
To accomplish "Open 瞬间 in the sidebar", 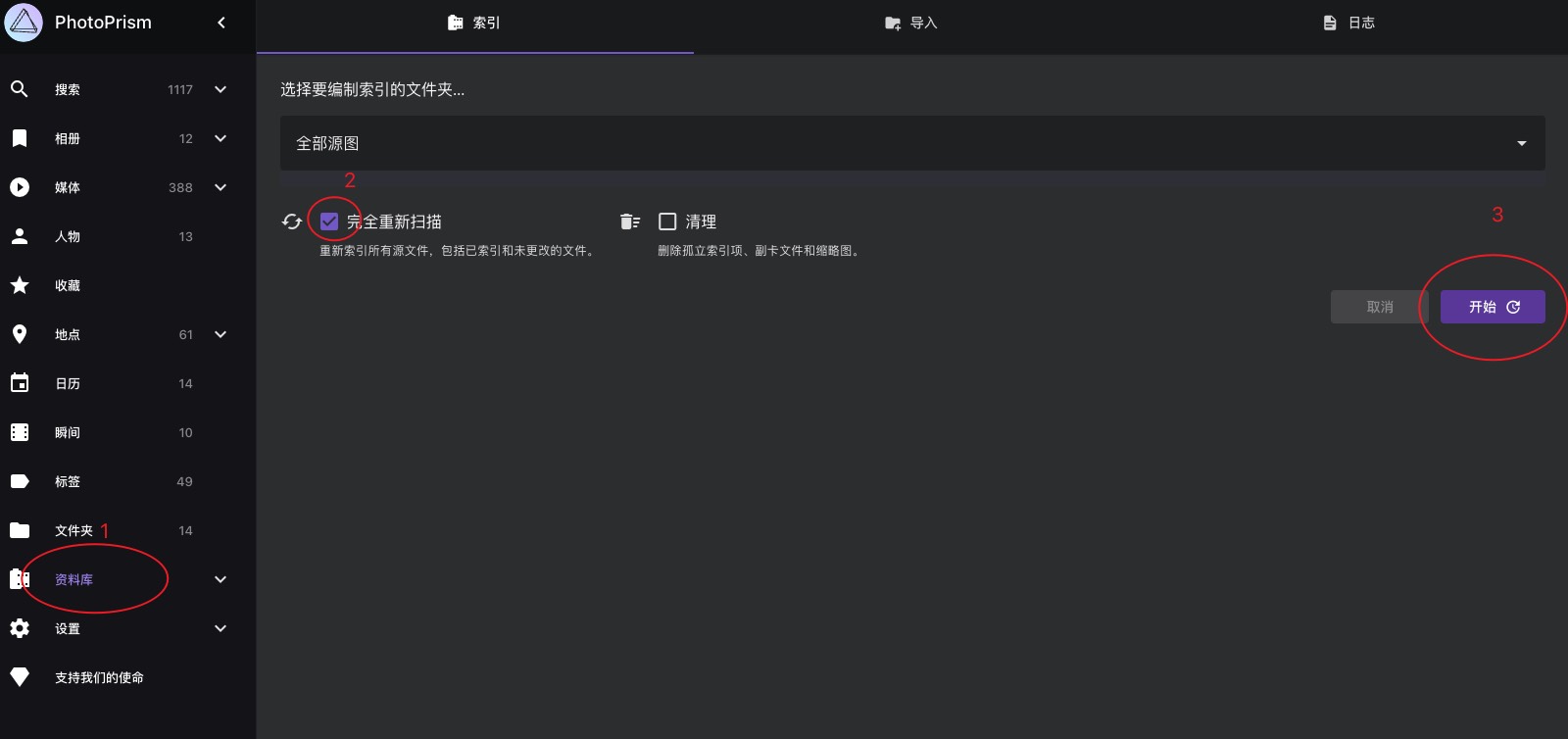I will [68, 432].
